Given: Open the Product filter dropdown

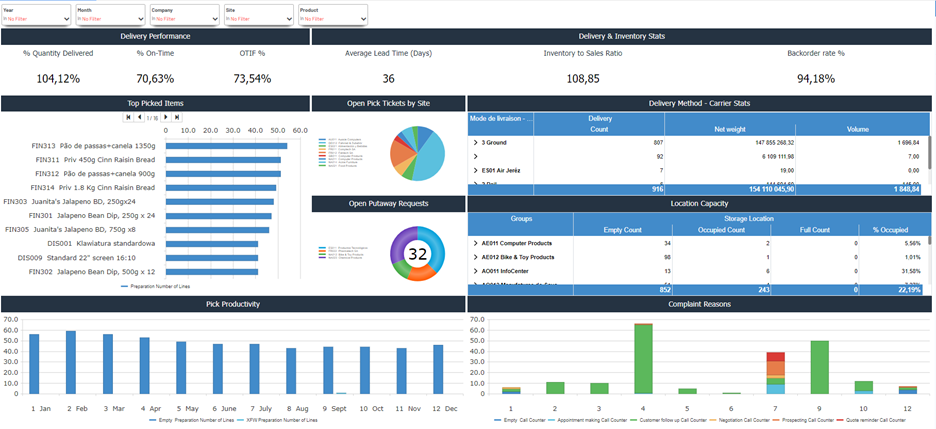Looking at the screenshot, I should [332, 18].
